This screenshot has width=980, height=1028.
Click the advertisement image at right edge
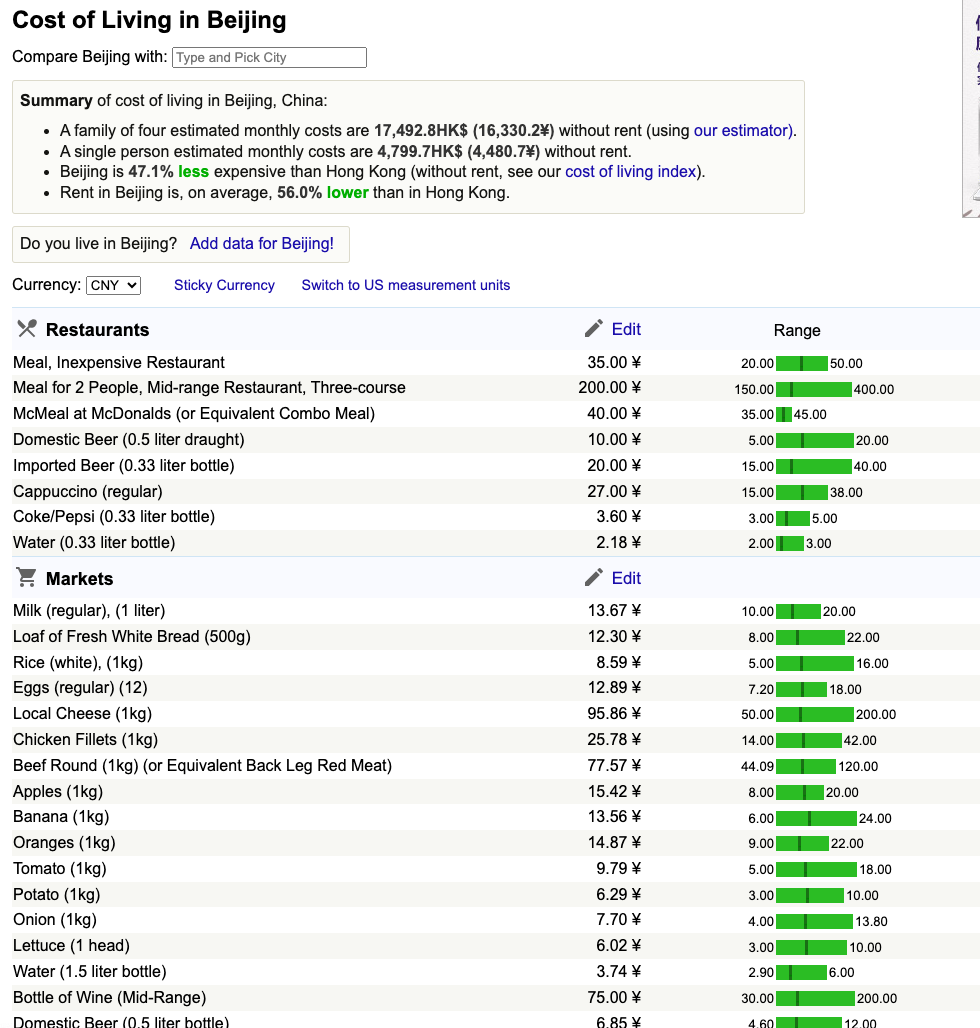pos(971,110)
